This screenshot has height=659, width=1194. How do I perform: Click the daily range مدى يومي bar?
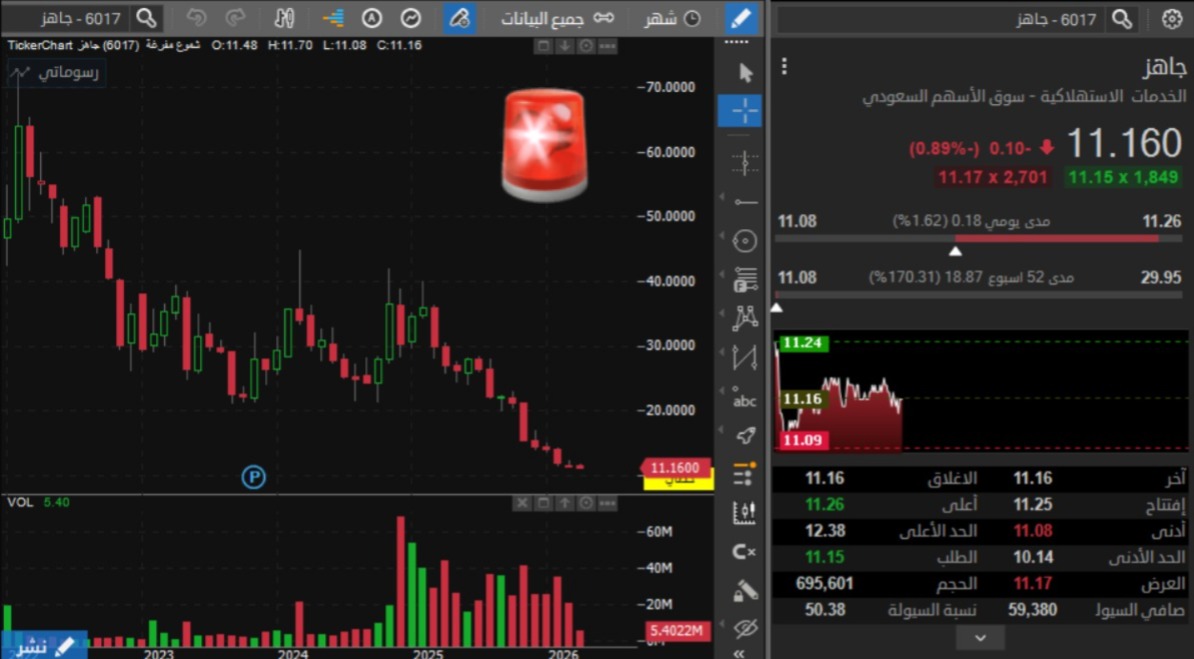[979, 238]
